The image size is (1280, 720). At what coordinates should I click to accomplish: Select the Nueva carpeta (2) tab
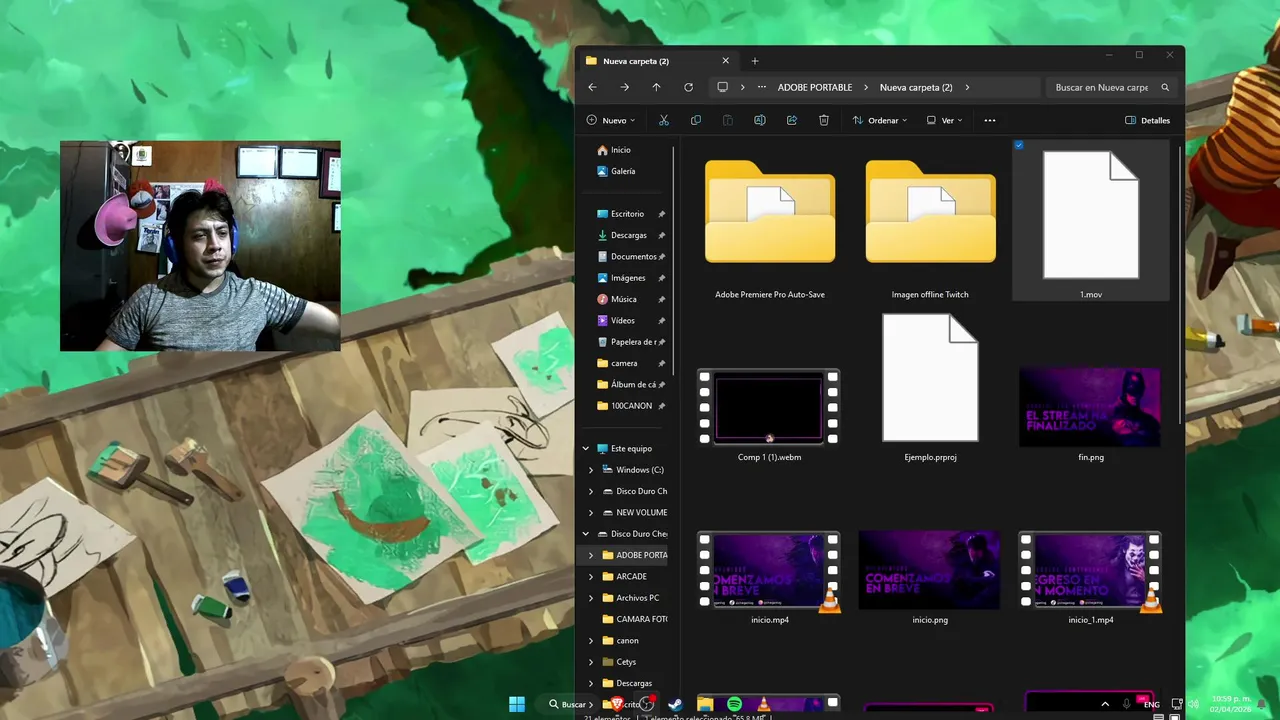coord(658,61)
